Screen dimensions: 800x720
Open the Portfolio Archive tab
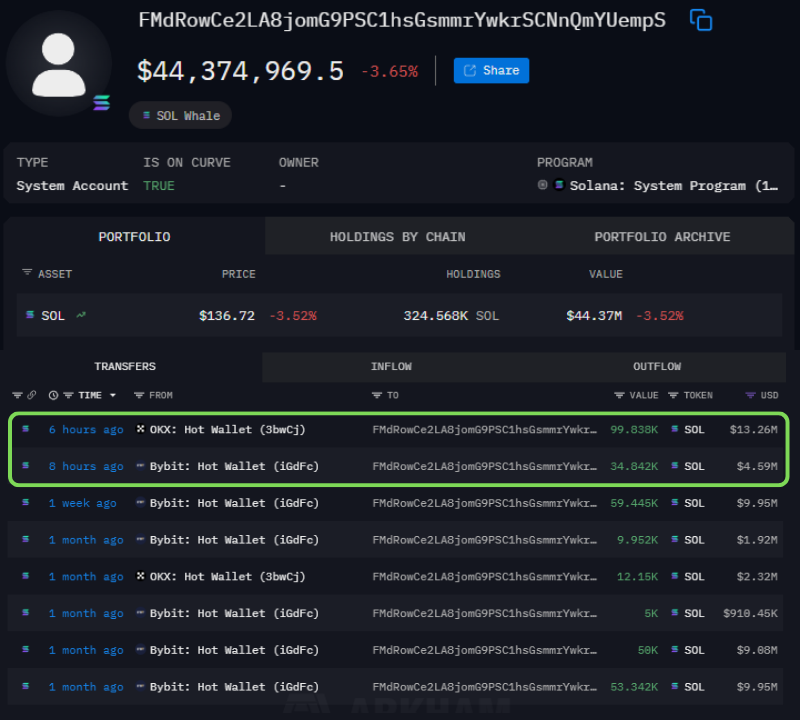(x=662, y=237)
